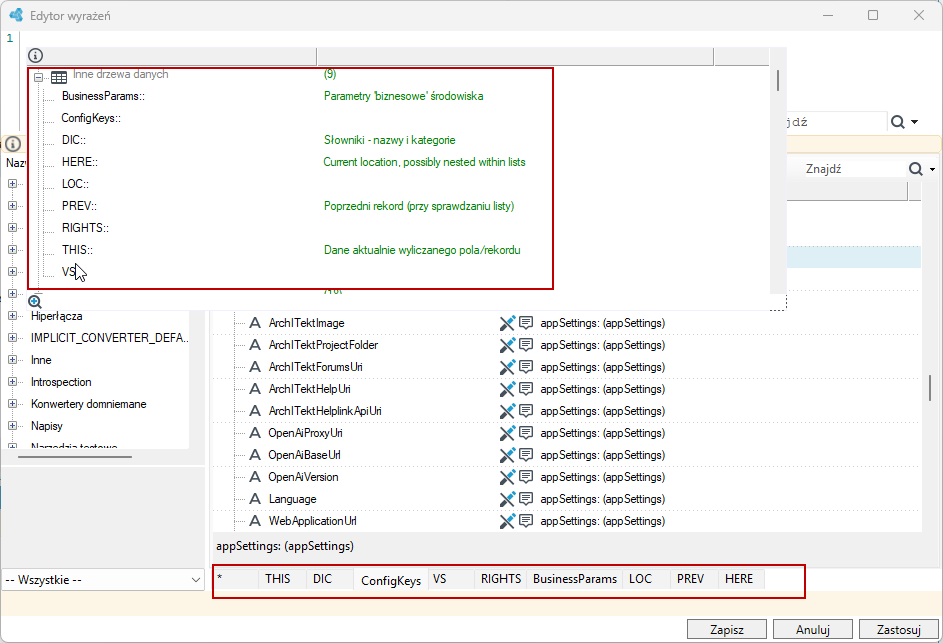Click the comment icon in the ArchITektHelpUri row

(x=526, y=389)
